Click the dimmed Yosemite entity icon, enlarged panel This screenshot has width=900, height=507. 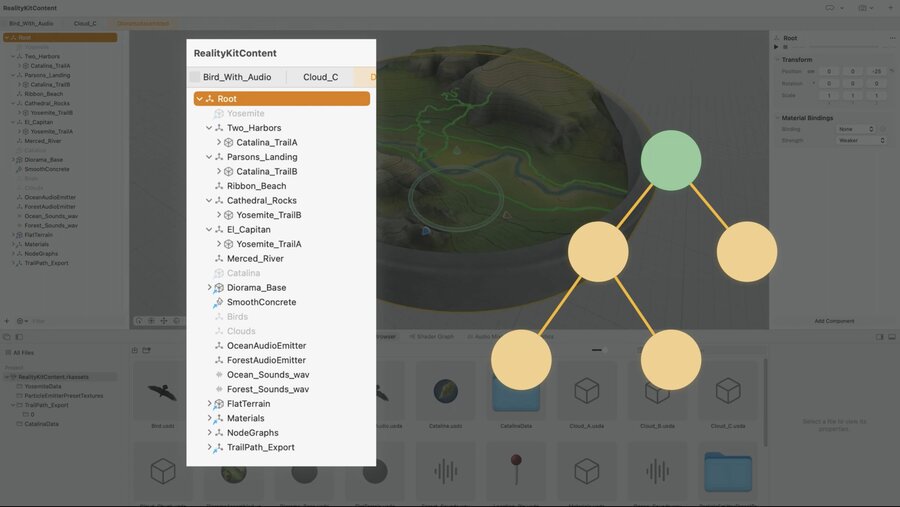[219, 114]
